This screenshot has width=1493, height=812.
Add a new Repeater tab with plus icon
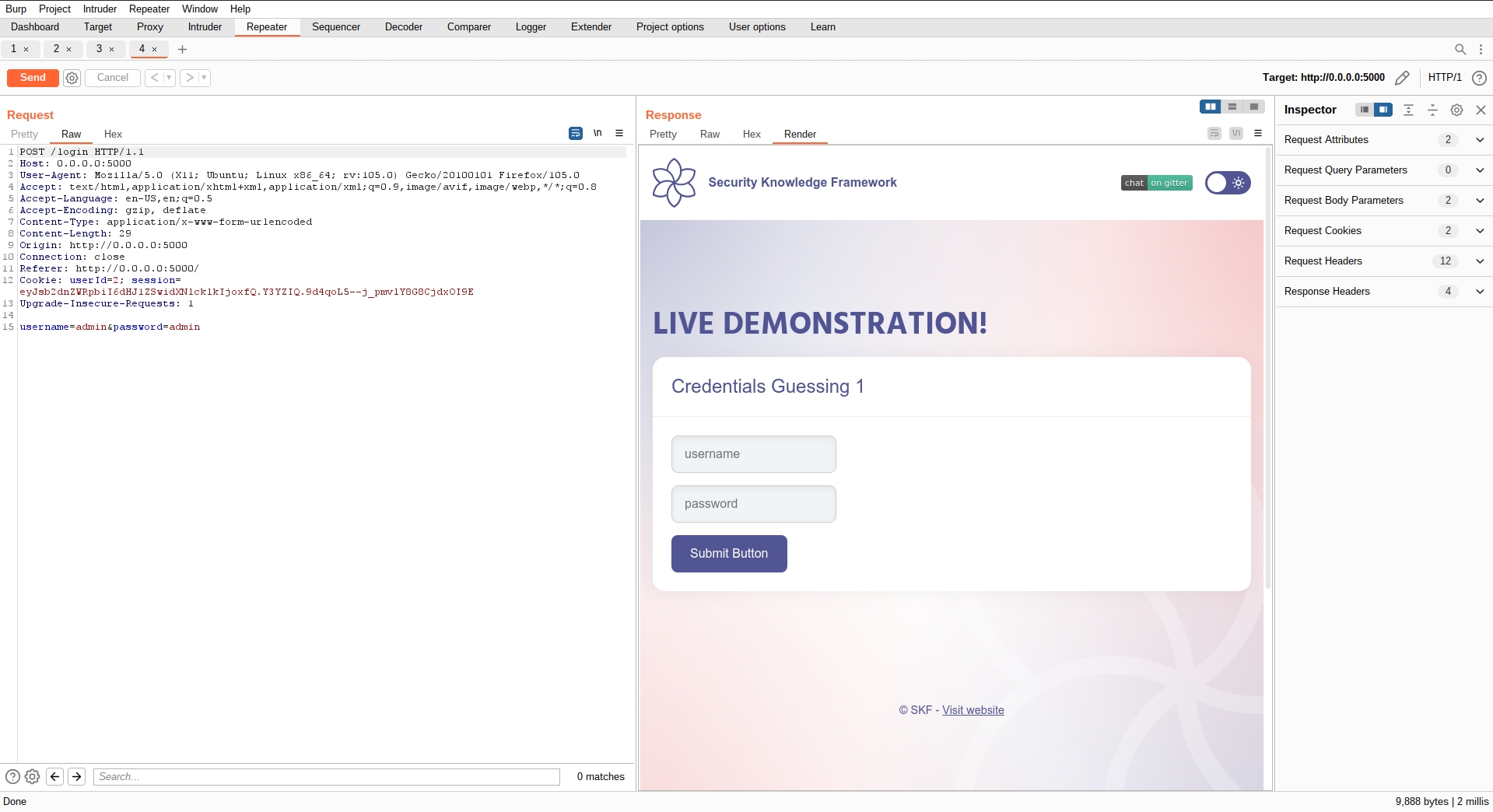point(182,49)
